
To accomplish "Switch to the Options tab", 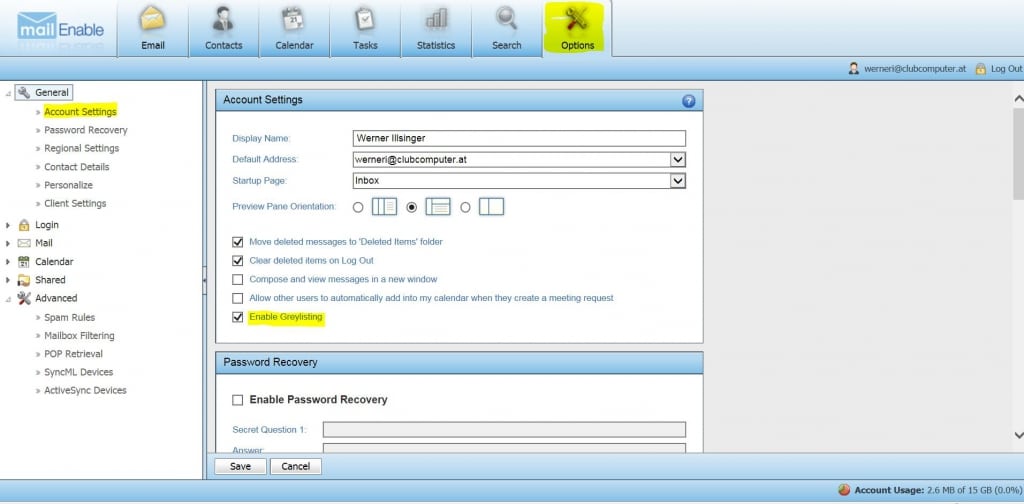I will 577,28.
